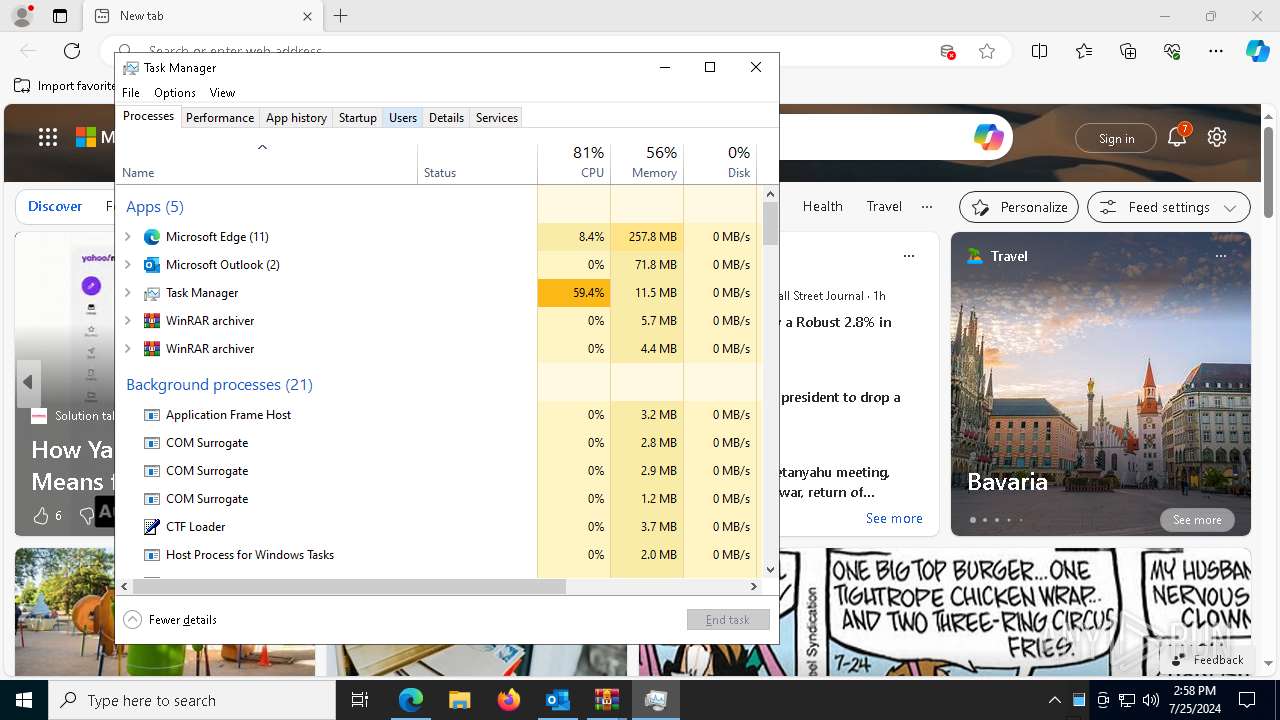Screen dimensions: 1280x720
Task: Open Edge Settings and more menu
Action: [x=1216, y=51]
